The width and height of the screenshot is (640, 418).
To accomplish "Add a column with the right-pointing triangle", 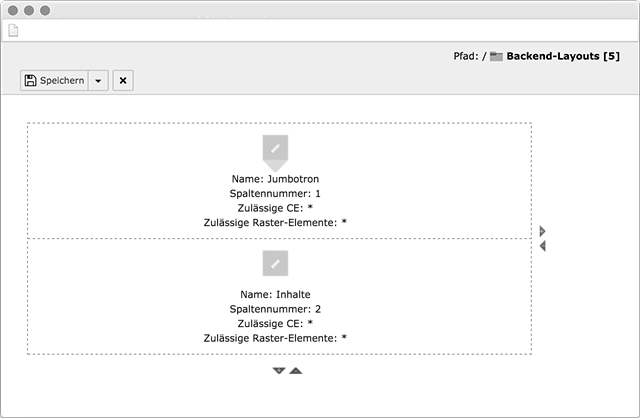I will click(x=542, y=231).
